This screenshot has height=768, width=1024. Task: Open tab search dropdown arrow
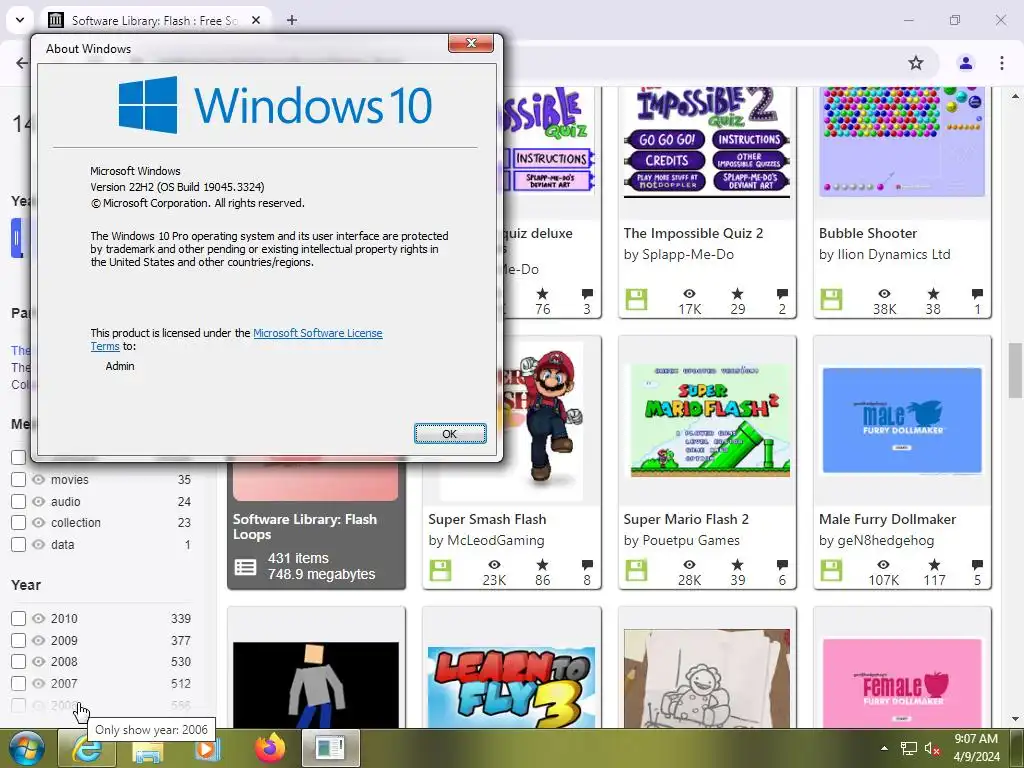[x=20, y=20]
